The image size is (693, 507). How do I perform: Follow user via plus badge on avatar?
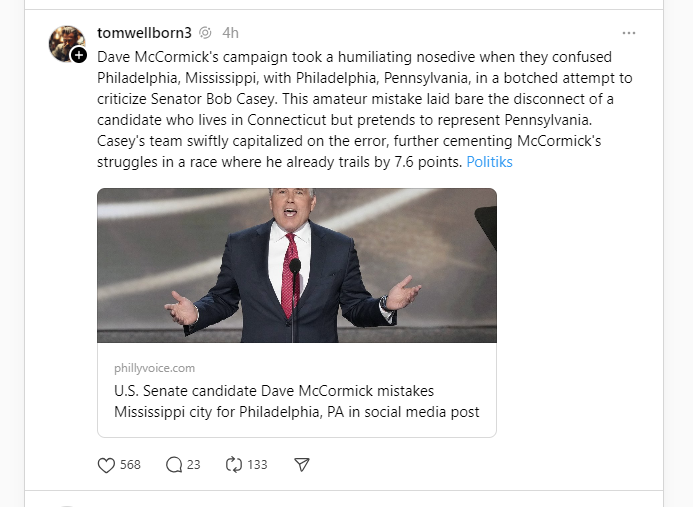pos(79,55)
